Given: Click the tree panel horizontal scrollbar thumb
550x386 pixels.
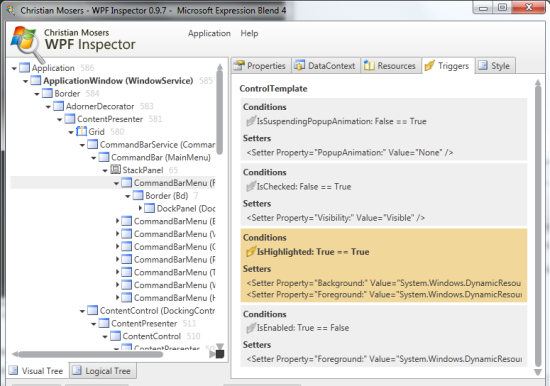Looking at the screenshot, I should tap(90, 354).
